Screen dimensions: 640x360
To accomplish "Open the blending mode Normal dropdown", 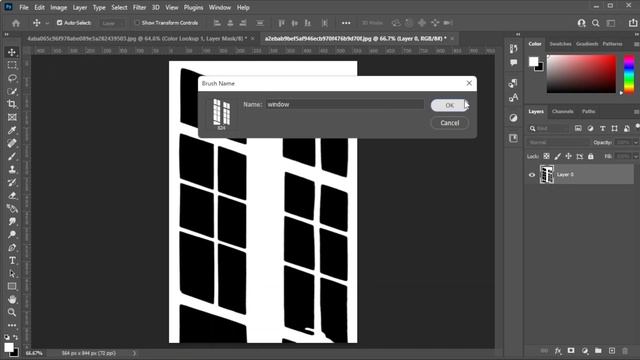I will point(558,142).
